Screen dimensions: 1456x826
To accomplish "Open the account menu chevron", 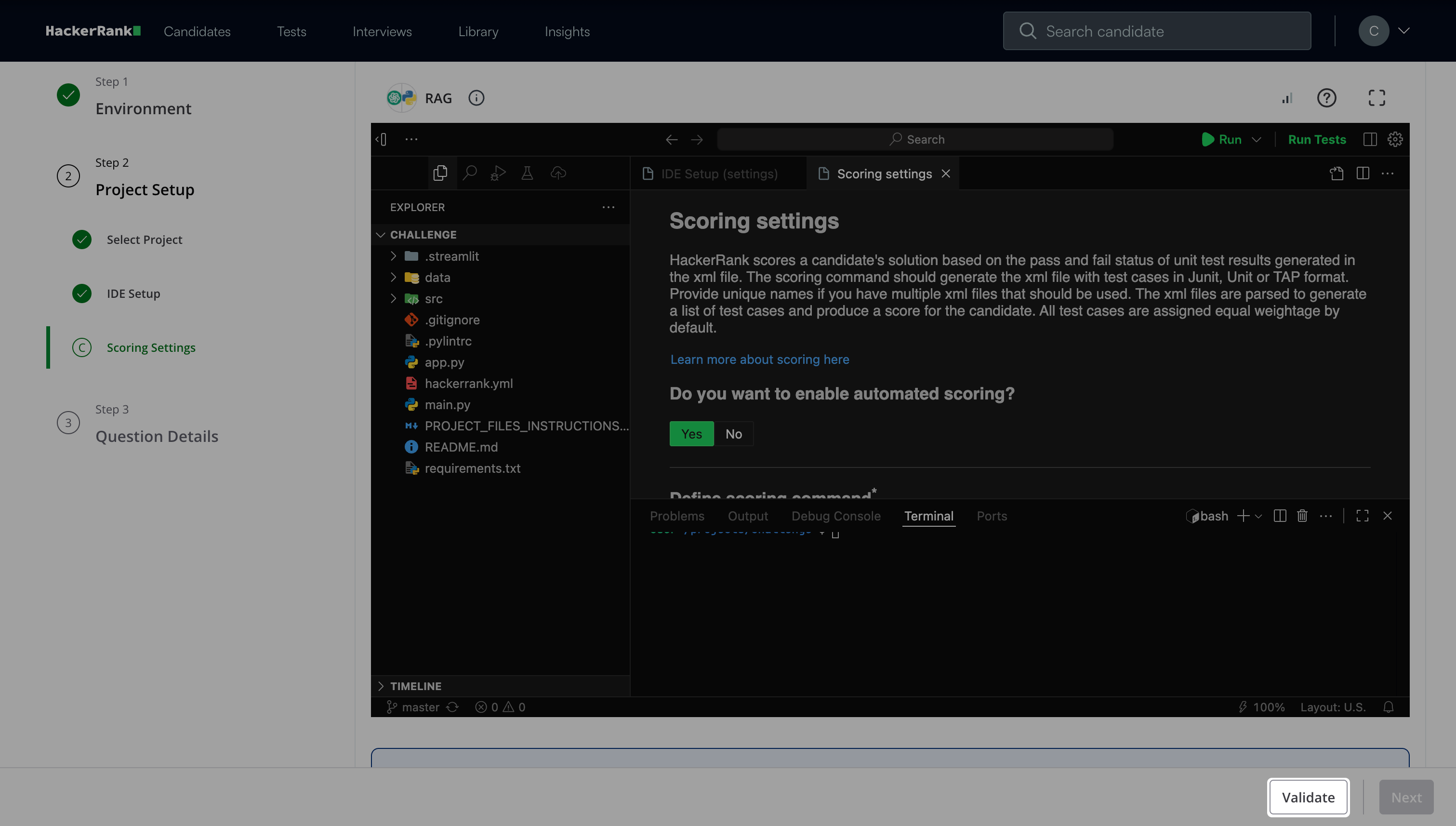I will (x=1404, y=31).
